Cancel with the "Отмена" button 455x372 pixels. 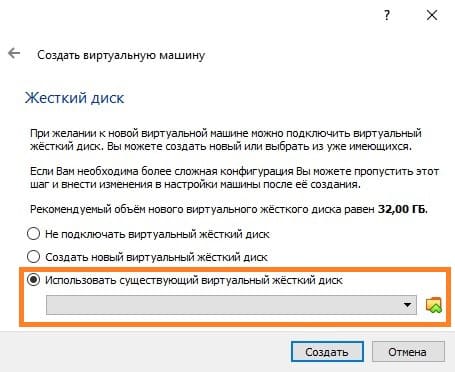(x=408, y=352)
